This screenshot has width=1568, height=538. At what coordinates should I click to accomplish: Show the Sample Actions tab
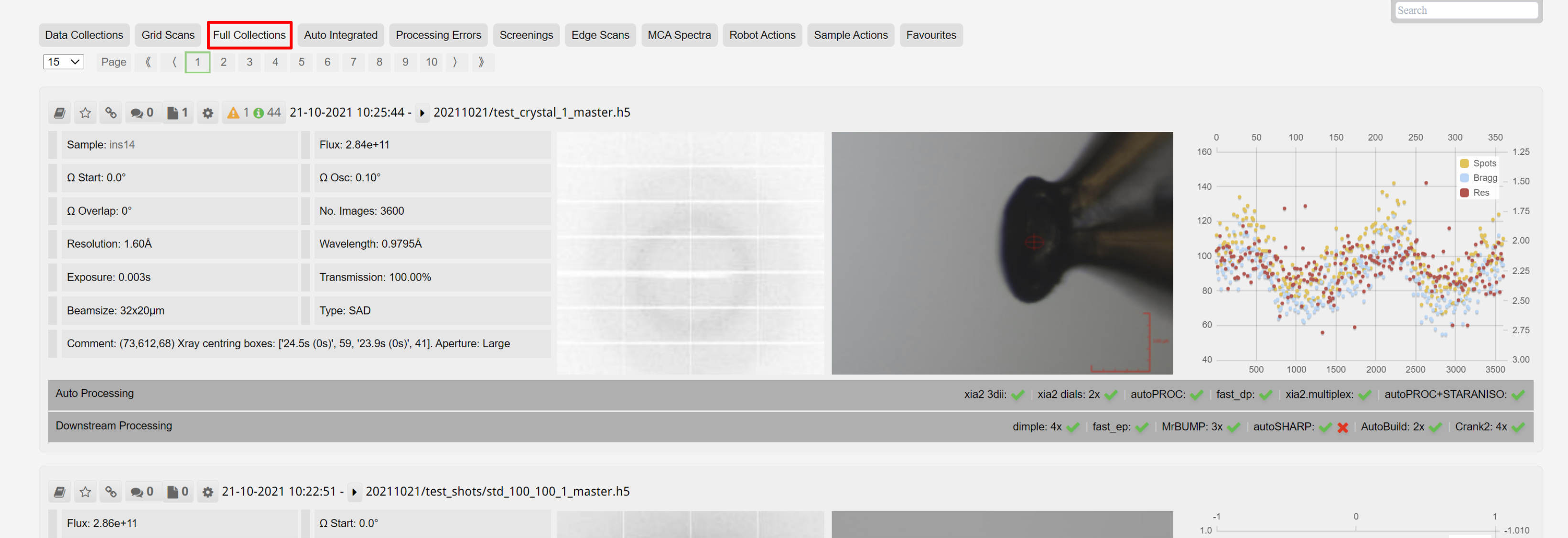click(x=850, y=35)
